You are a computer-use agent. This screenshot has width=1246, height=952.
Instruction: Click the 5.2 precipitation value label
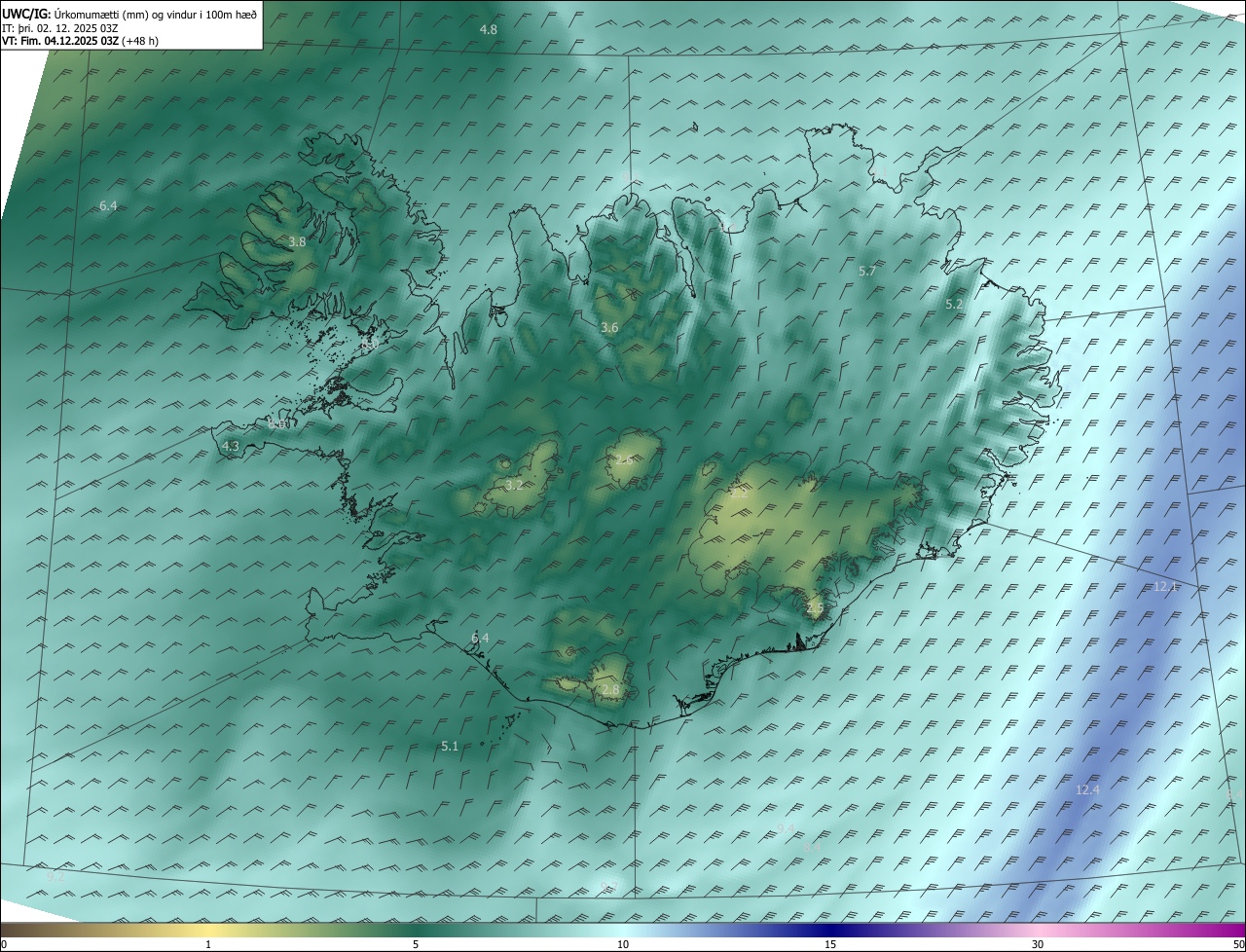[x=954, y=305]
